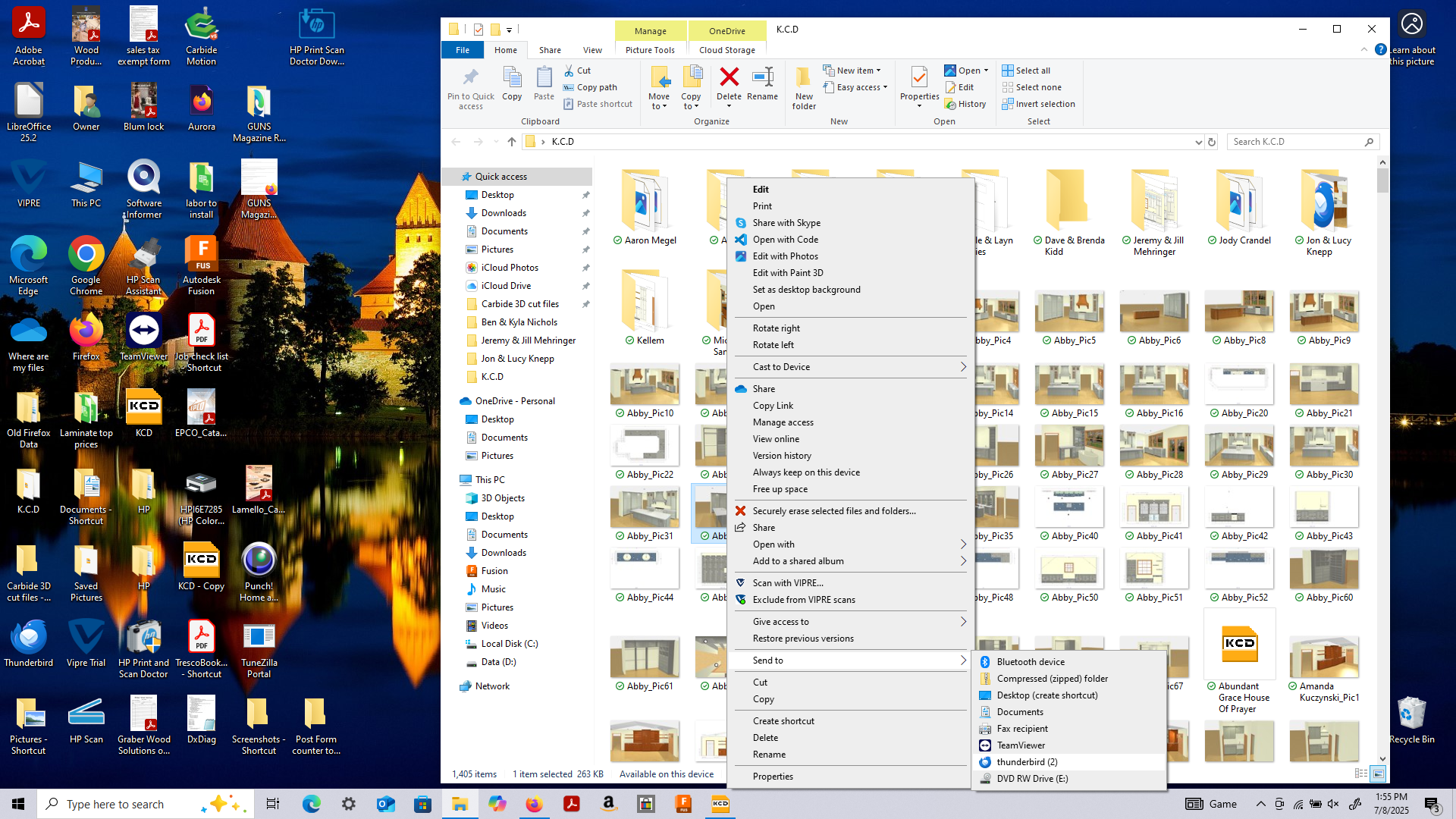The width and height of the screenshot is (1456, 819).
Task: Click the Up one level arrow
Action: [512, 142]
